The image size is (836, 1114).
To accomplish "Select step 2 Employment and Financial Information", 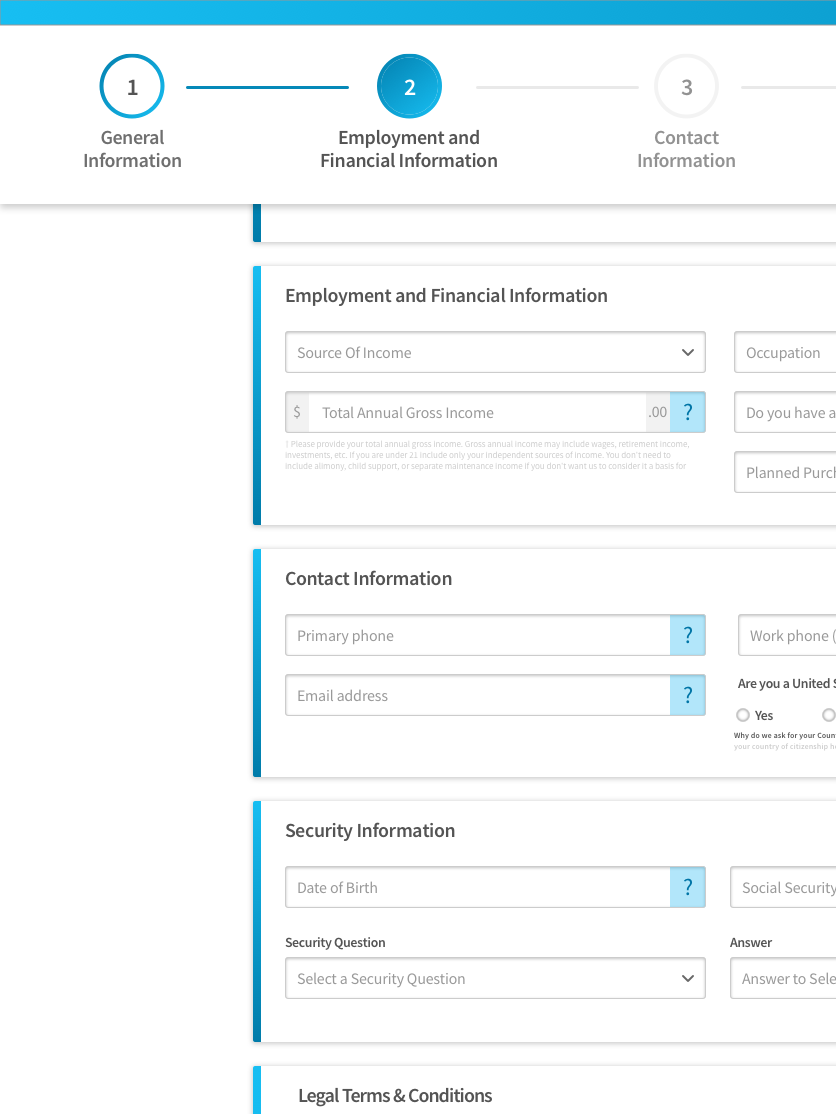I will click(409, 112).
